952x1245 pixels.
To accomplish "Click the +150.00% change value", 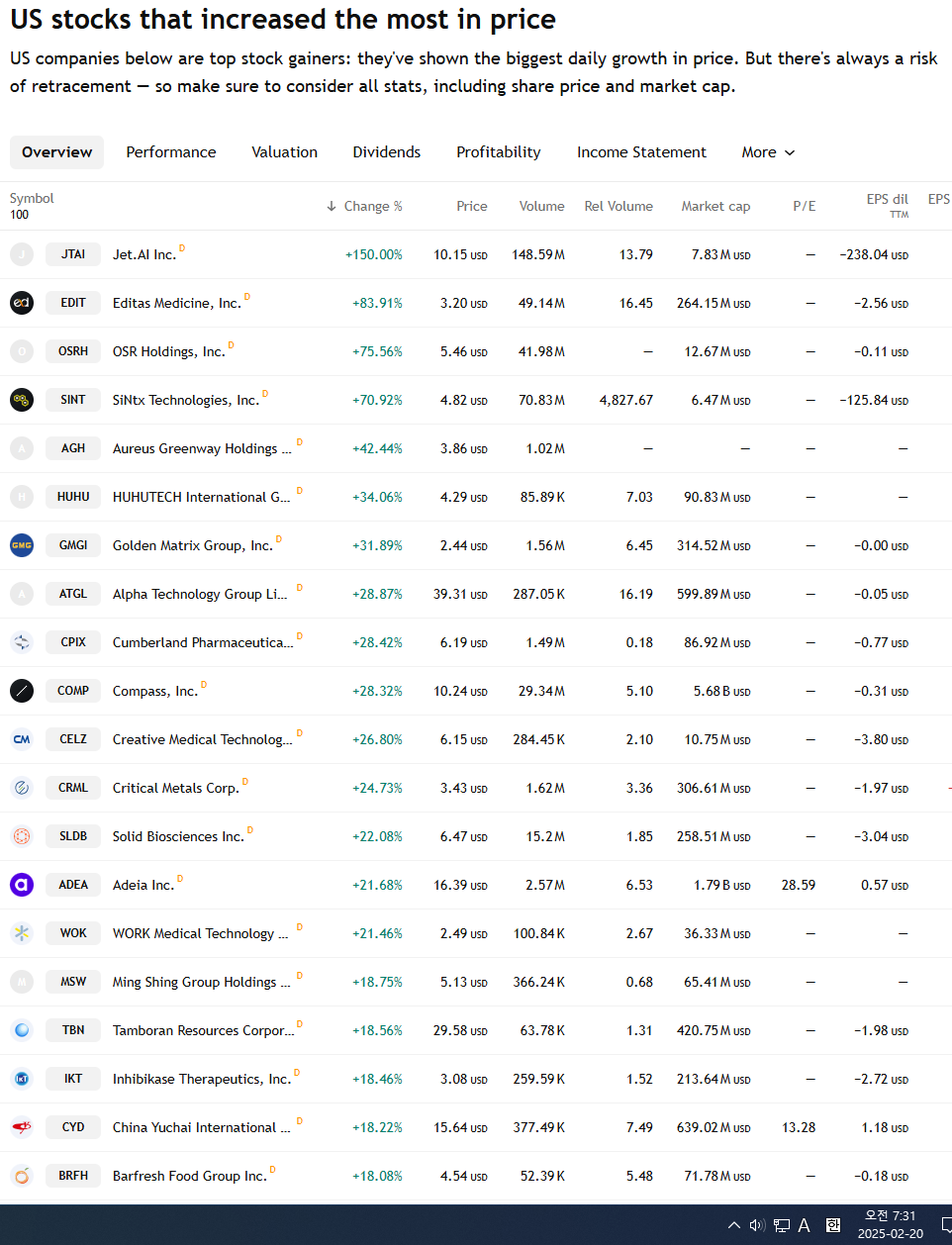I will click(374, 254).
